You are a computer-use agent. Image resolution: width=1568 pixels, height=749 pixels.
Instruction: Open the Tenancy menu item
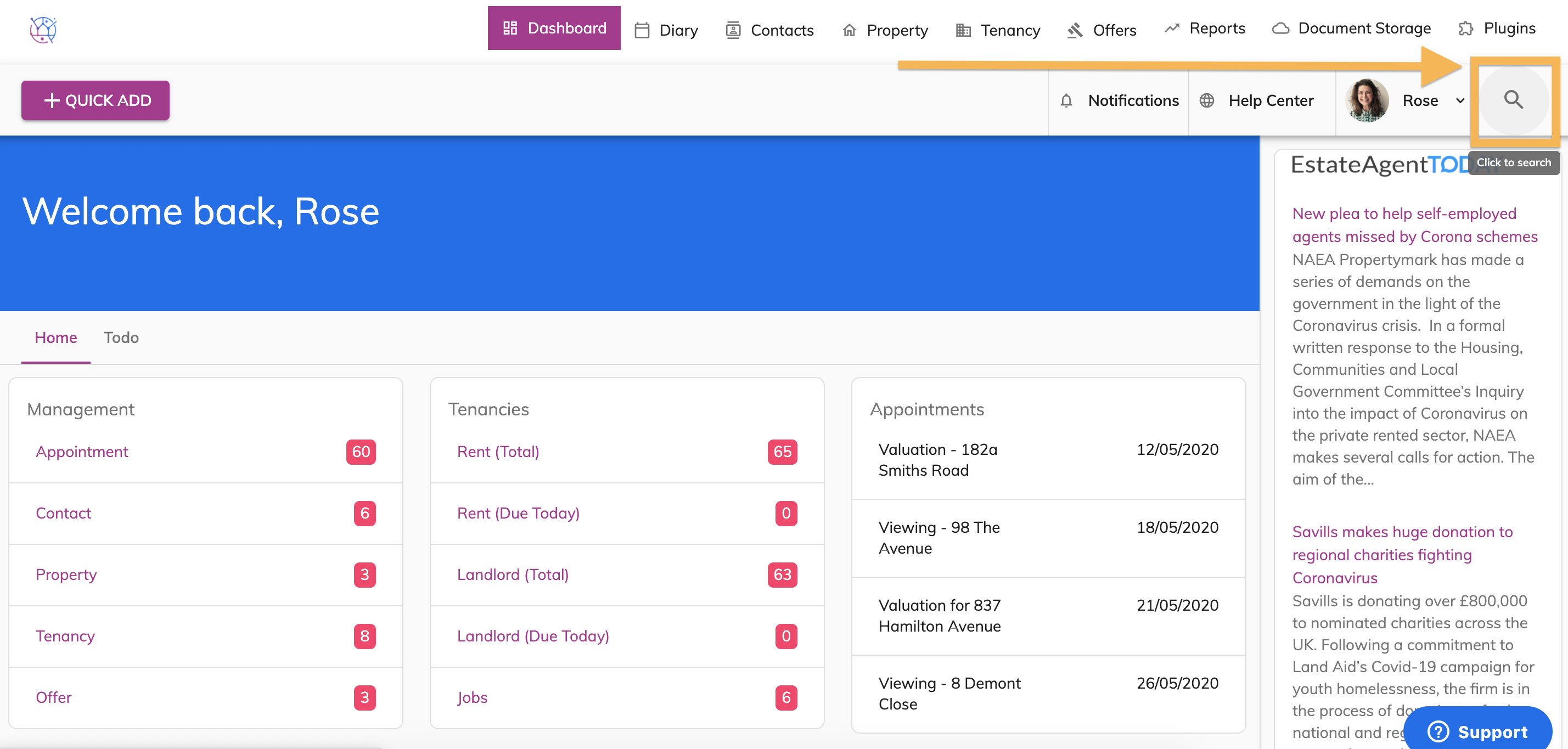coord(998,30)
